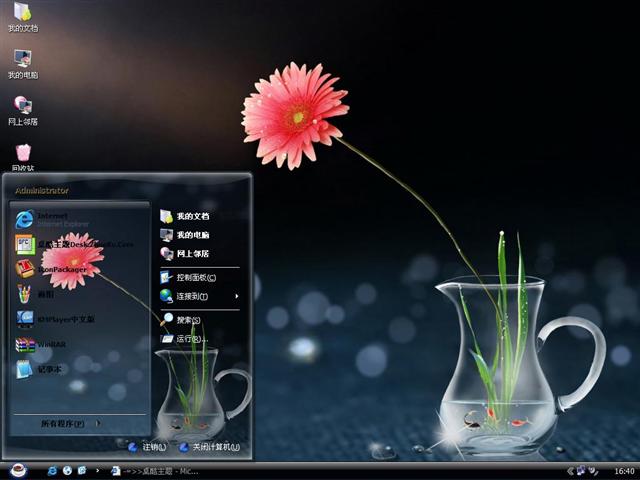Click the third quick launch icon
This screenshot has width=640, height=480.
[x=82, y=471]
